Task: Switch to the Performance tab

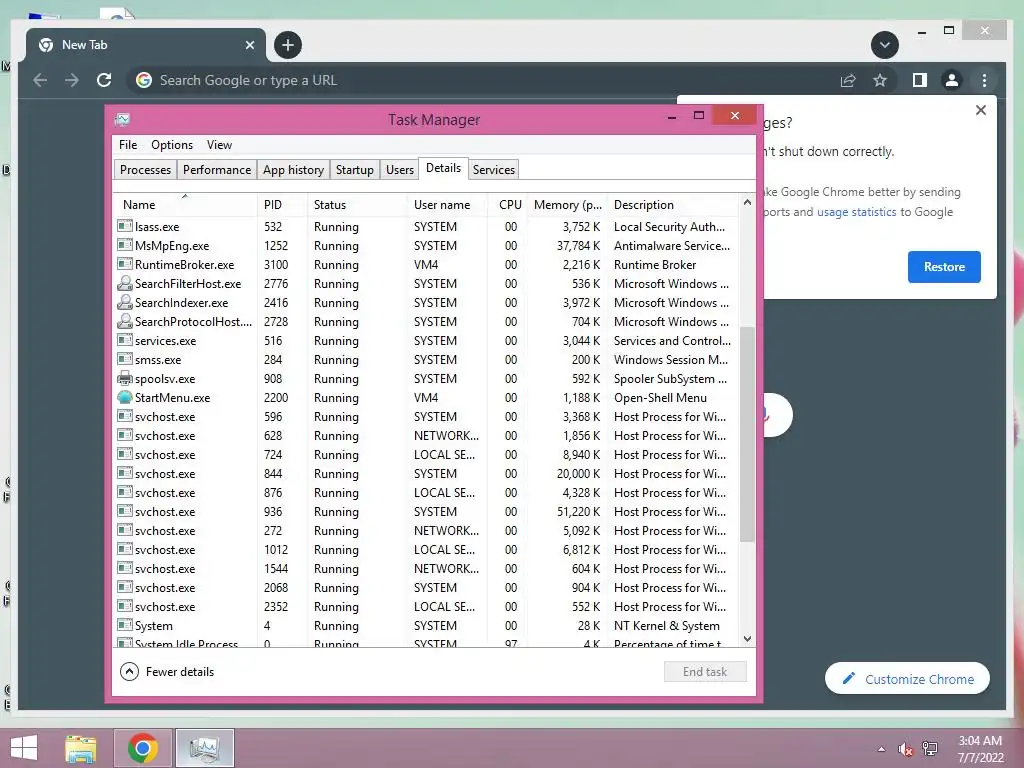Action: click(x=217, y=170)
